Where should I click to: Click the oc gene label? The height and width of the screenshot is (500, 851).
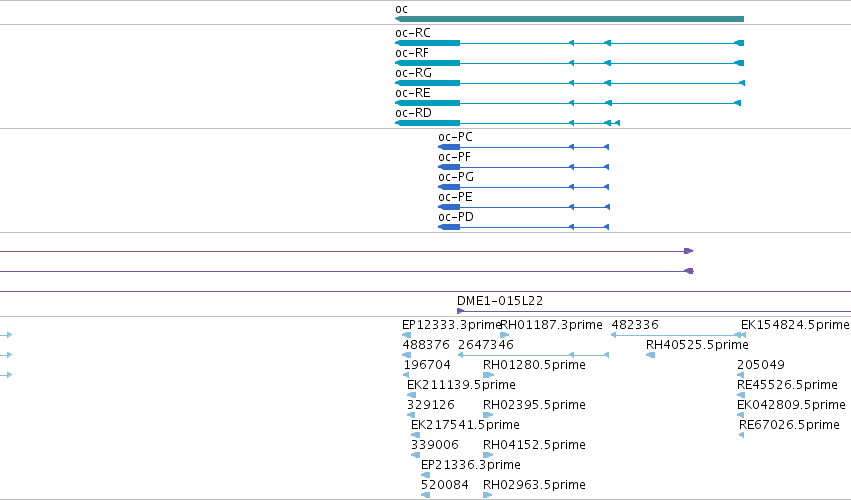pyautogui.click(x=401, y=9)
